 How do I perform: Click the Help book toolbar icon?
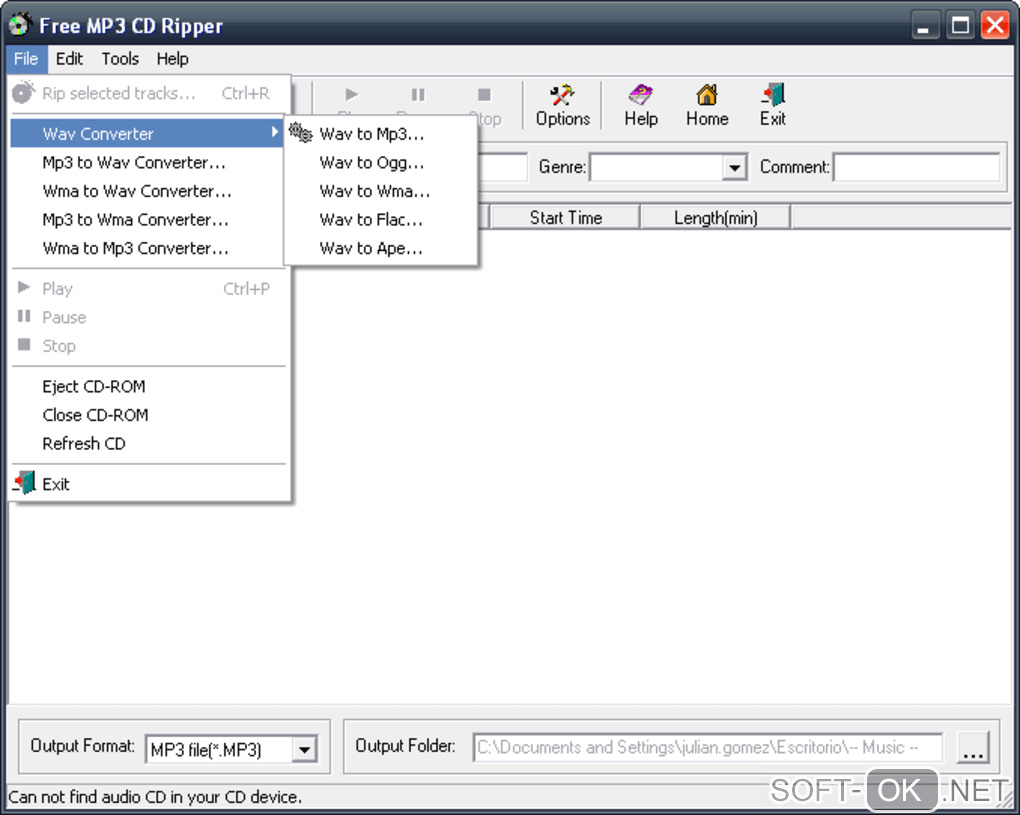pos(641,105)
